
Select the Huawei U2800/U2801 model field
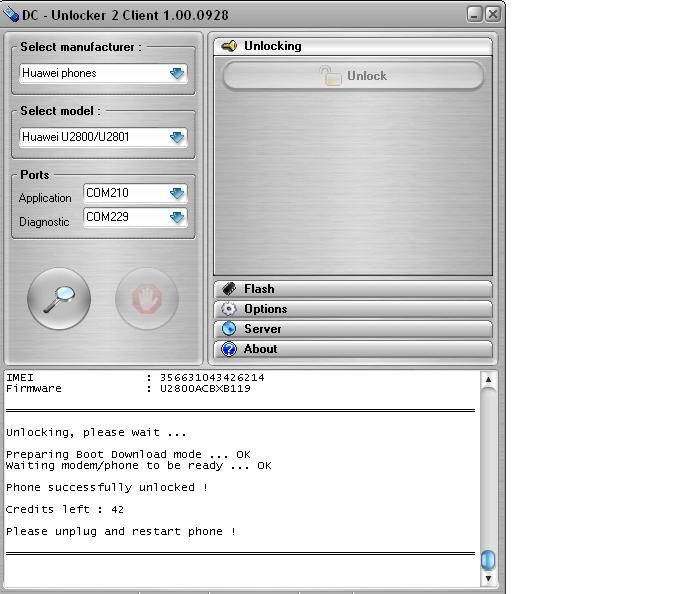tap(103, 137)
